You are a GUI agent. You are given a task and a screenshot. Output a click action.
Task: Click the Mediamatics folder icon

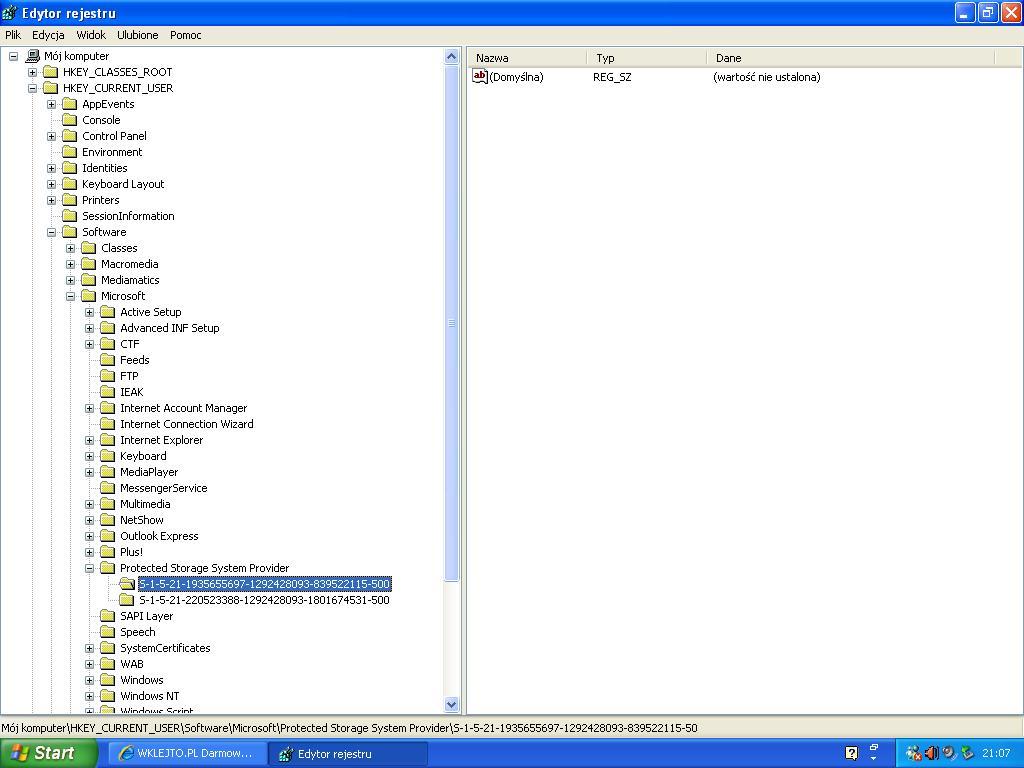coord(88,280)
